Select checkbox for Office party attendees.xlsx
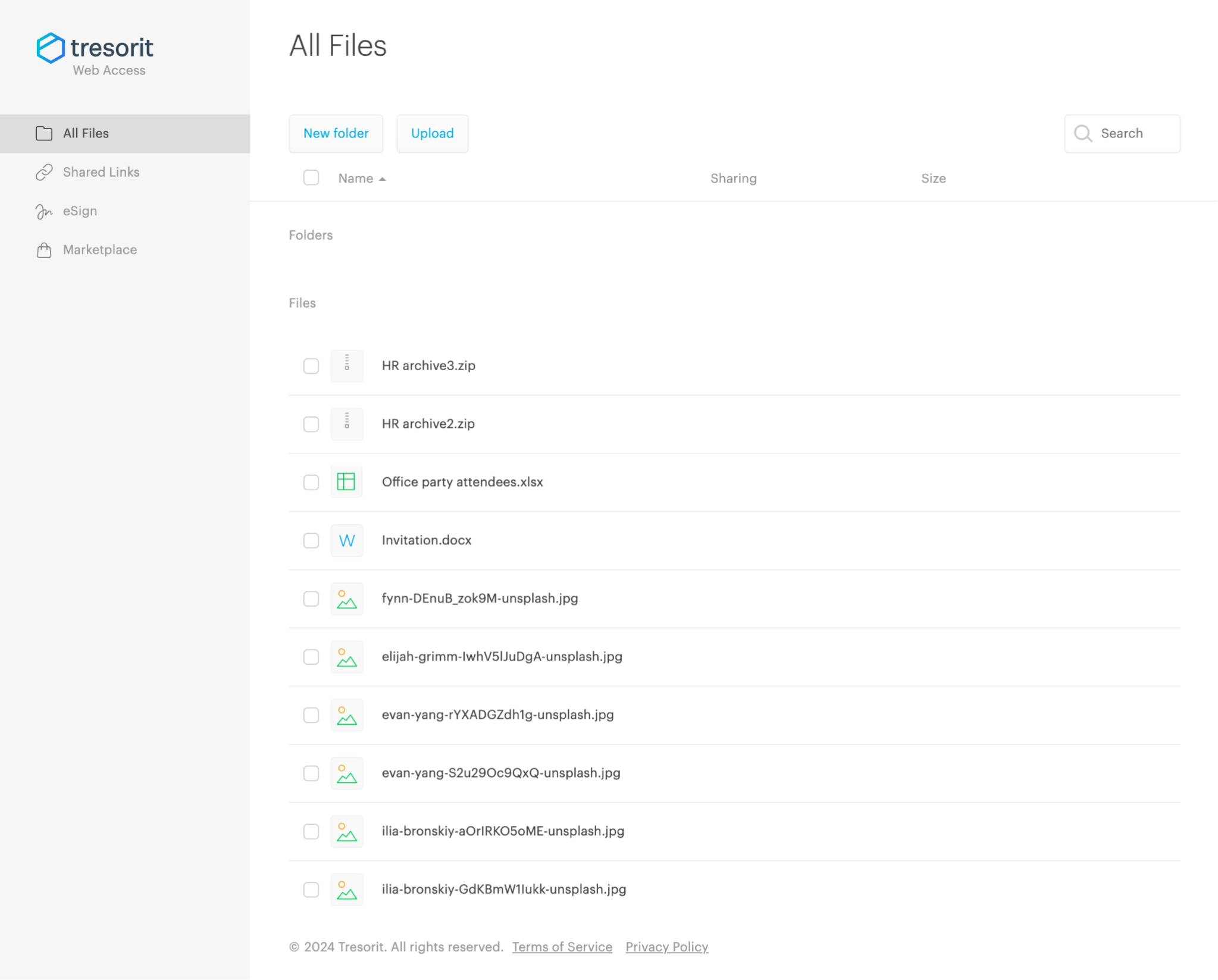The image size is (1218, 980). 311,483
